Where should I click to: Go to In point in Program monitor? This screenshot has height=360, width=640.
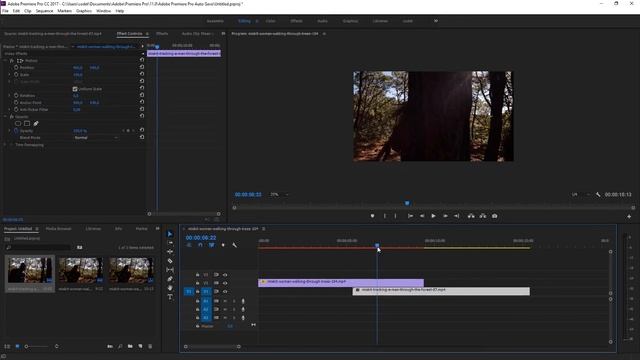(410, 216)
